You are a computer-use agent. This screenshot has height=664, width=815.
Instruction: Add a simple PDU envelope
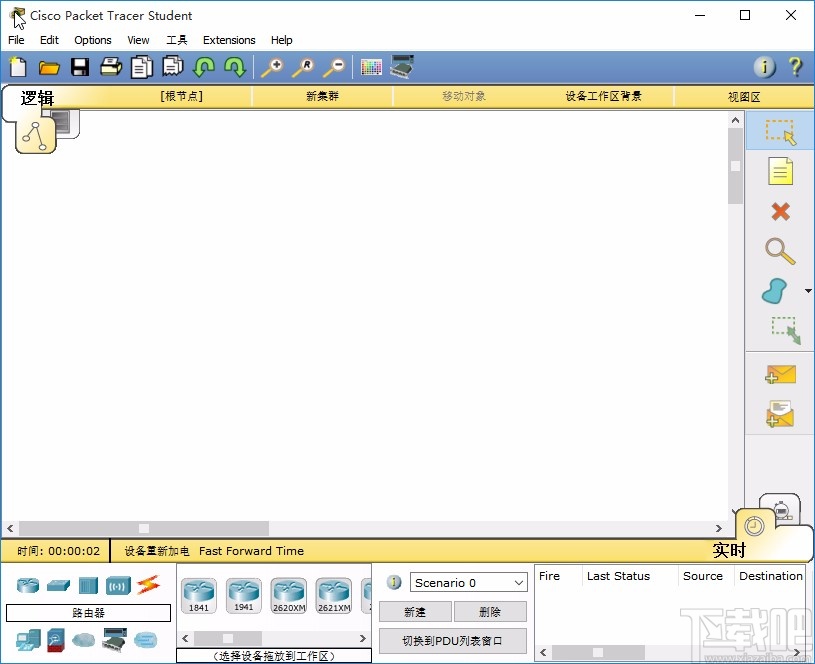coord(780,374)
